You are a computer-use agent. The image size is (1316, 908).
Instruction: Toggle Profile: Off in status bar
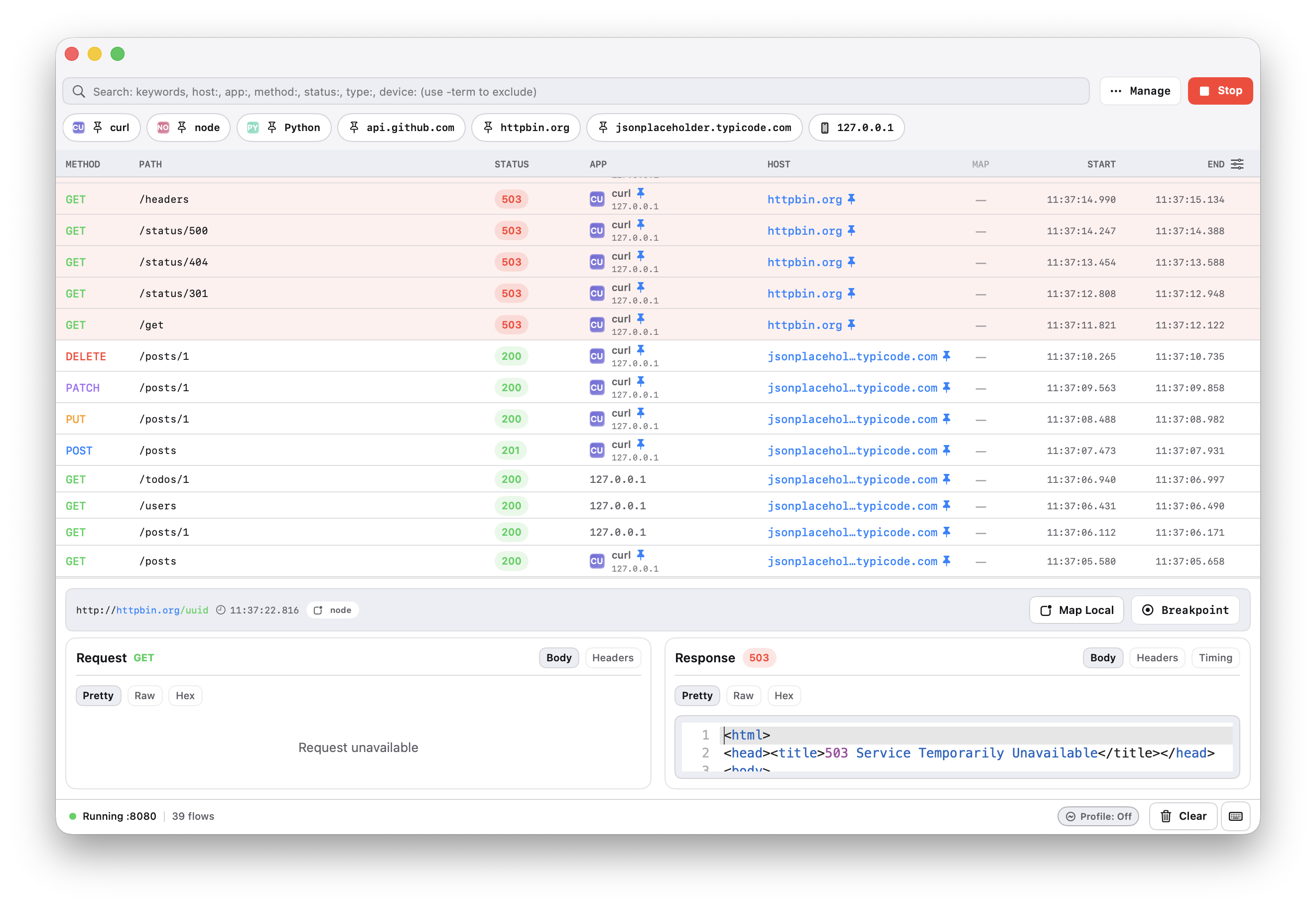(x=1098, y=816)
